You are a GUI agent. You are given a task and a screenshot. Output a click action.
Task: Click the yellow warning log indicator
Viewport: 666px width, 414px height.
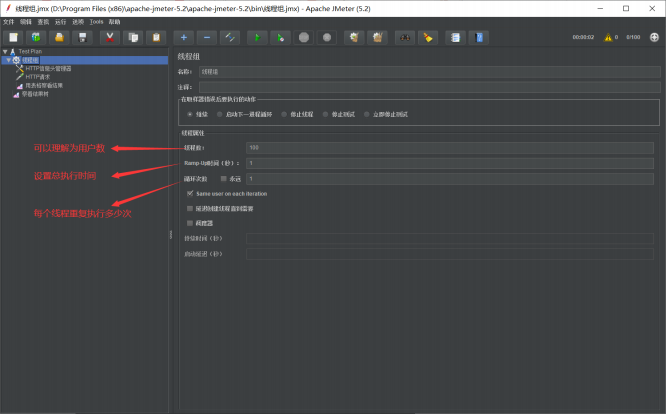click(607, 37)
